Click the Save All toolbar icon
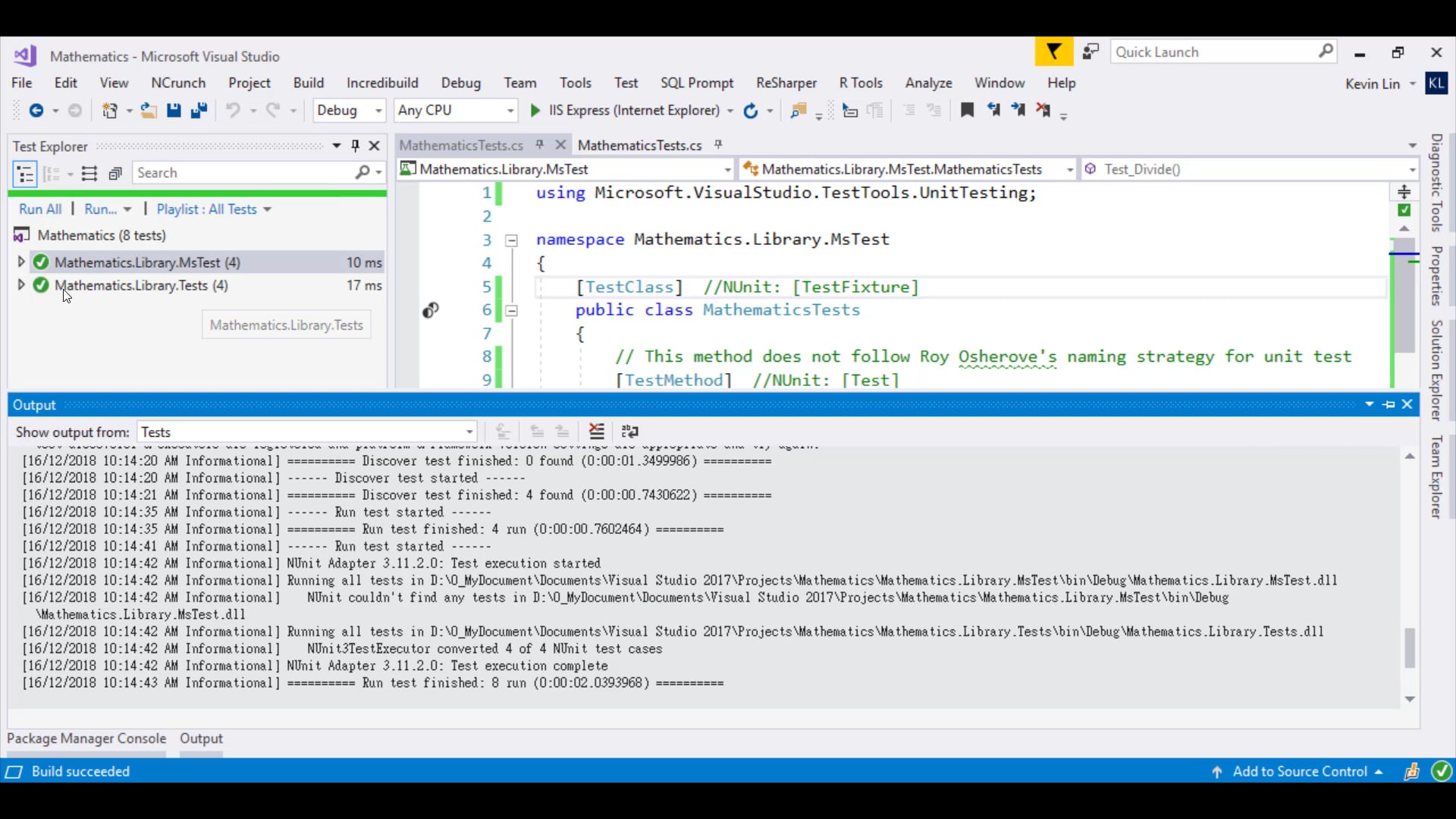This screenshot has width=1456, height=819. (199, 111)
